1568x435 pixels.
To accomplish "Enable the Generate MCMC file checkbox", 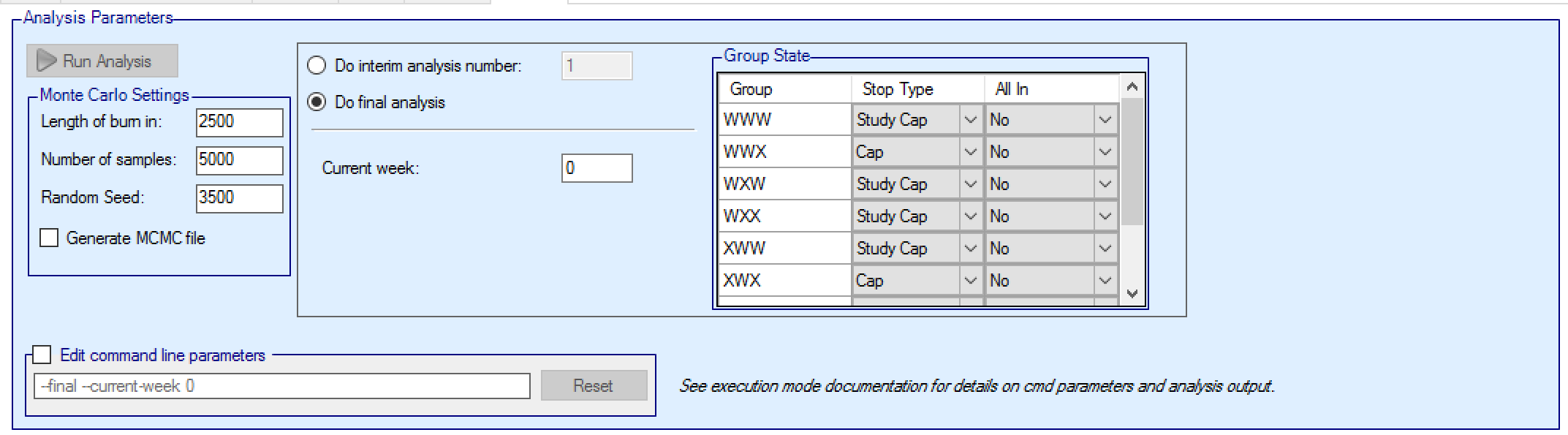I will click(49, 238).
